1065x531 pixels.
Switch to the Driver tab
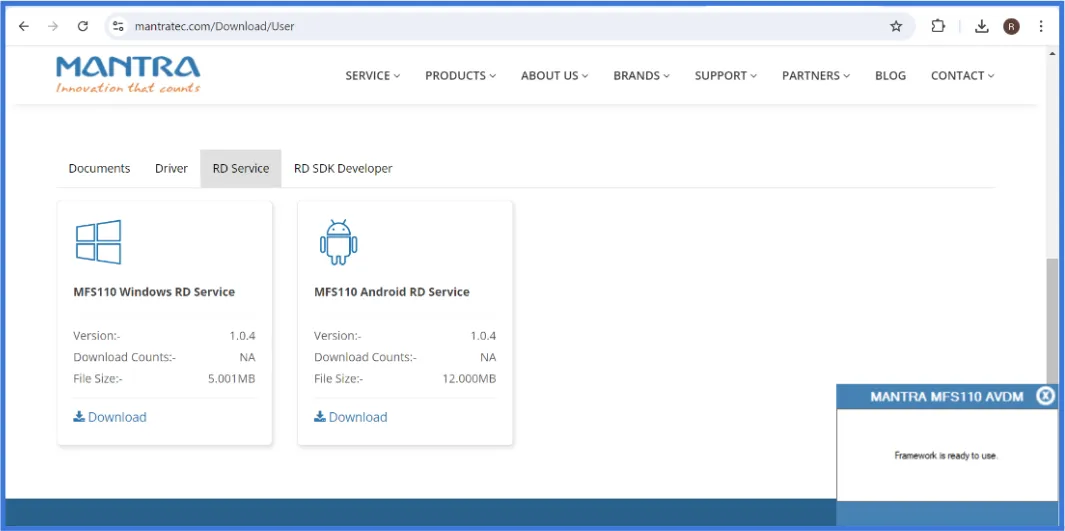[171, 168]
